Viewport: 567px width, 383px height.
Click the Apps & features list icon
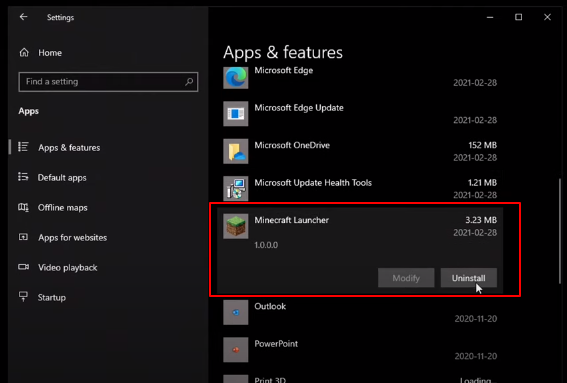(x=24, y=147)
